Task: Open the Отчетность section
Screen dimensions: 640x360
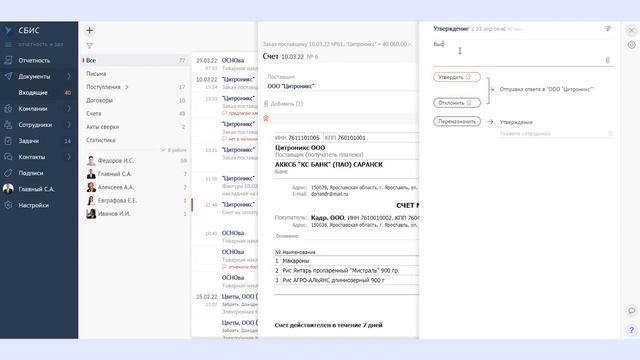Action: pyautogui.click(x=39, y=60)
